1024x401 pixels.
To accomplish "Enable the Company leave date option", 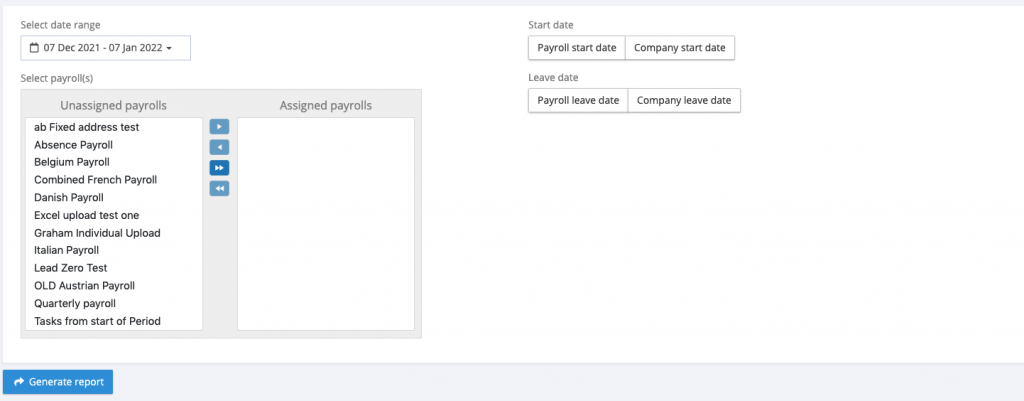I will (x=684, y=100).
